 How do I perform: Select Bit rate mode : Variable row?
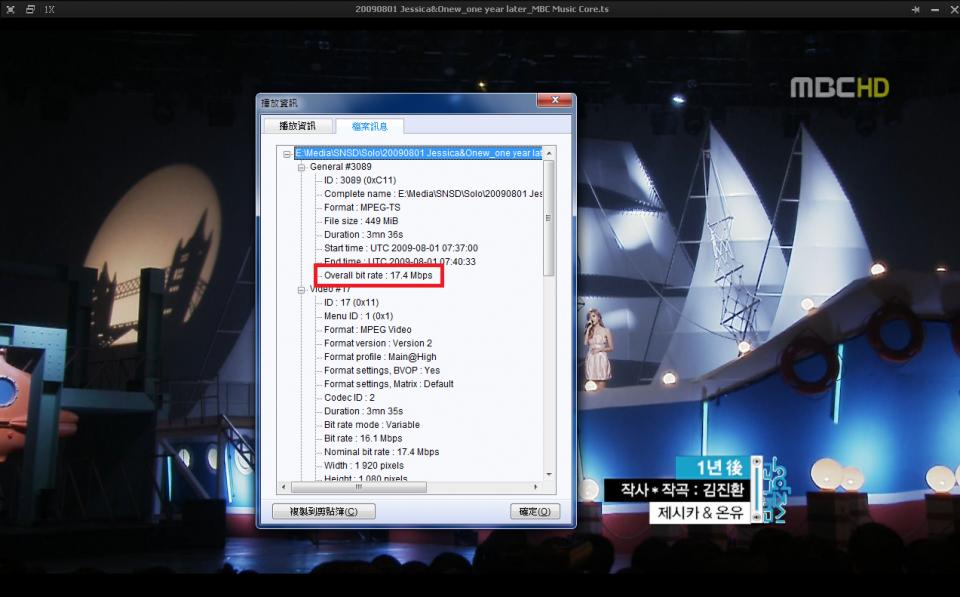[372, 424]
